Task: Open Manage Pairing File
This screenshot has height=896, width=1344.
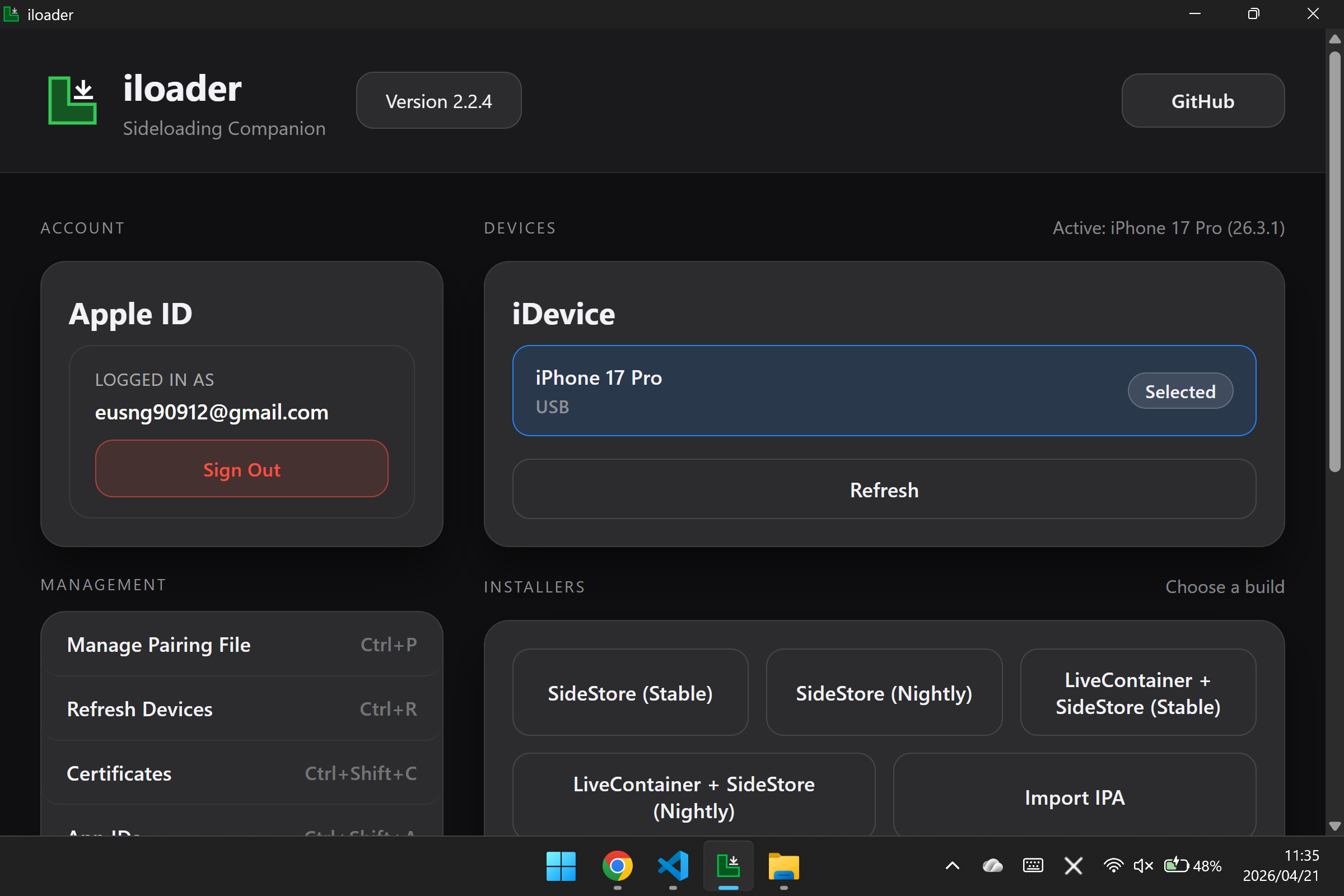Action: click(x=242, y=645)
